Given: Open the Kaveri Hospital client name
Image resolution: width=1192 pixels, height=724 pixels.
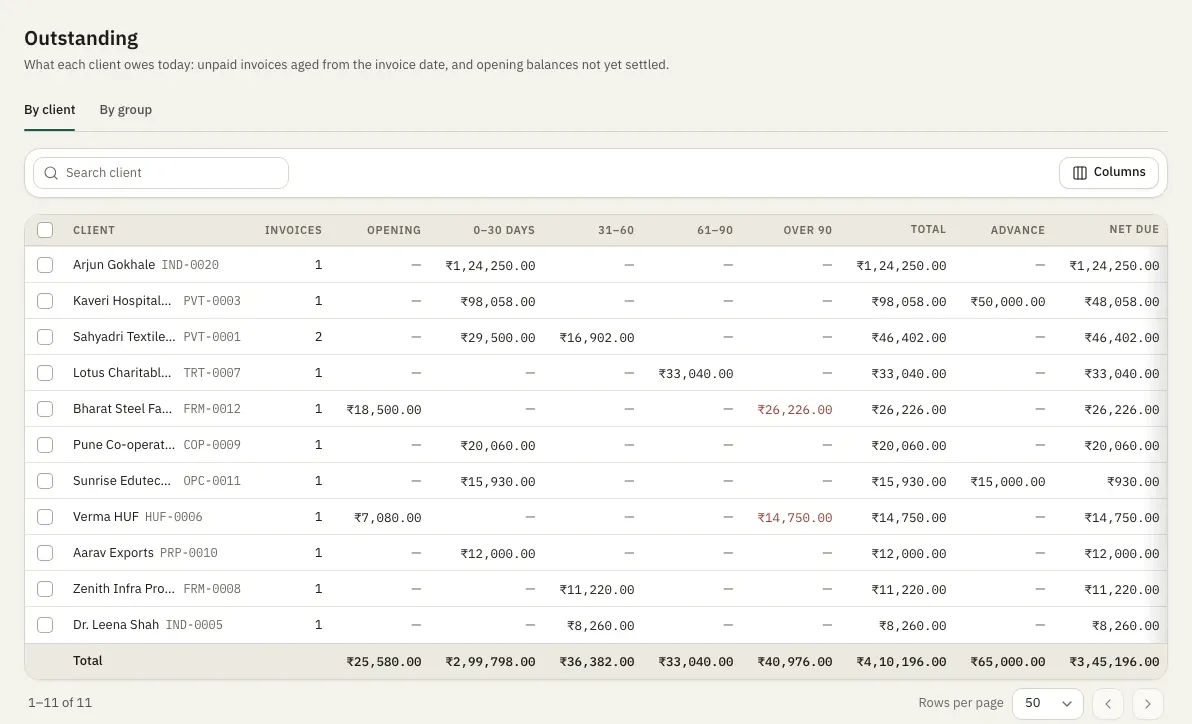Looking at the screenshot, I should pos(122,301).
